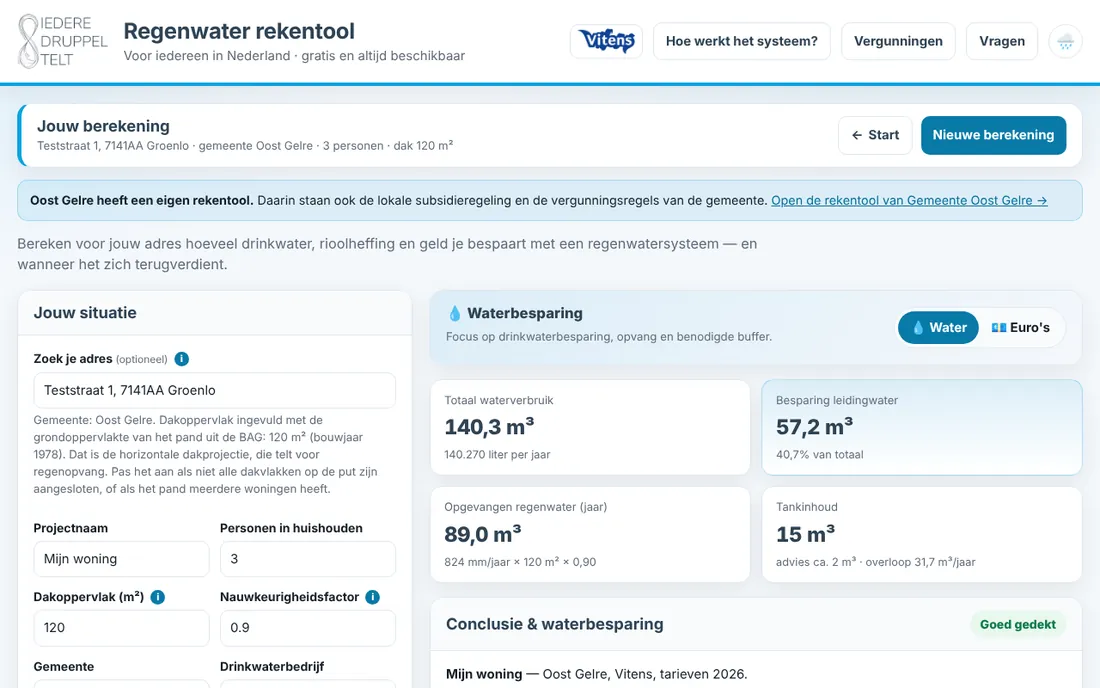Go back with the Start button
1100x688 pixels.
point(875,135)
